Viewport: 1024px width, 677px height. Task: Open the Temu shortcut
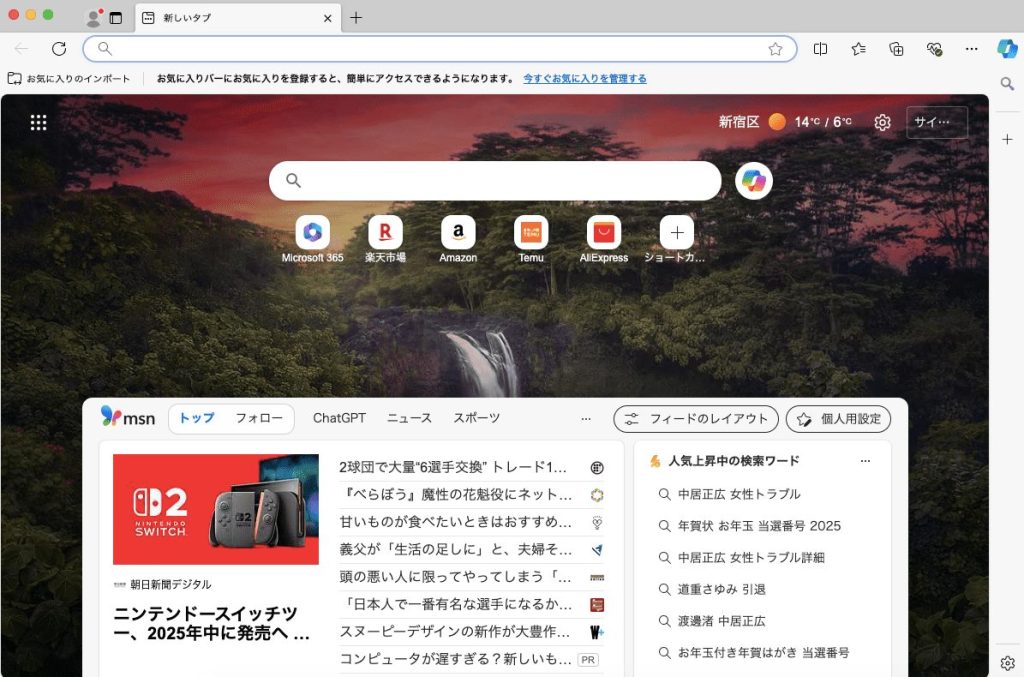pos(530,232)
